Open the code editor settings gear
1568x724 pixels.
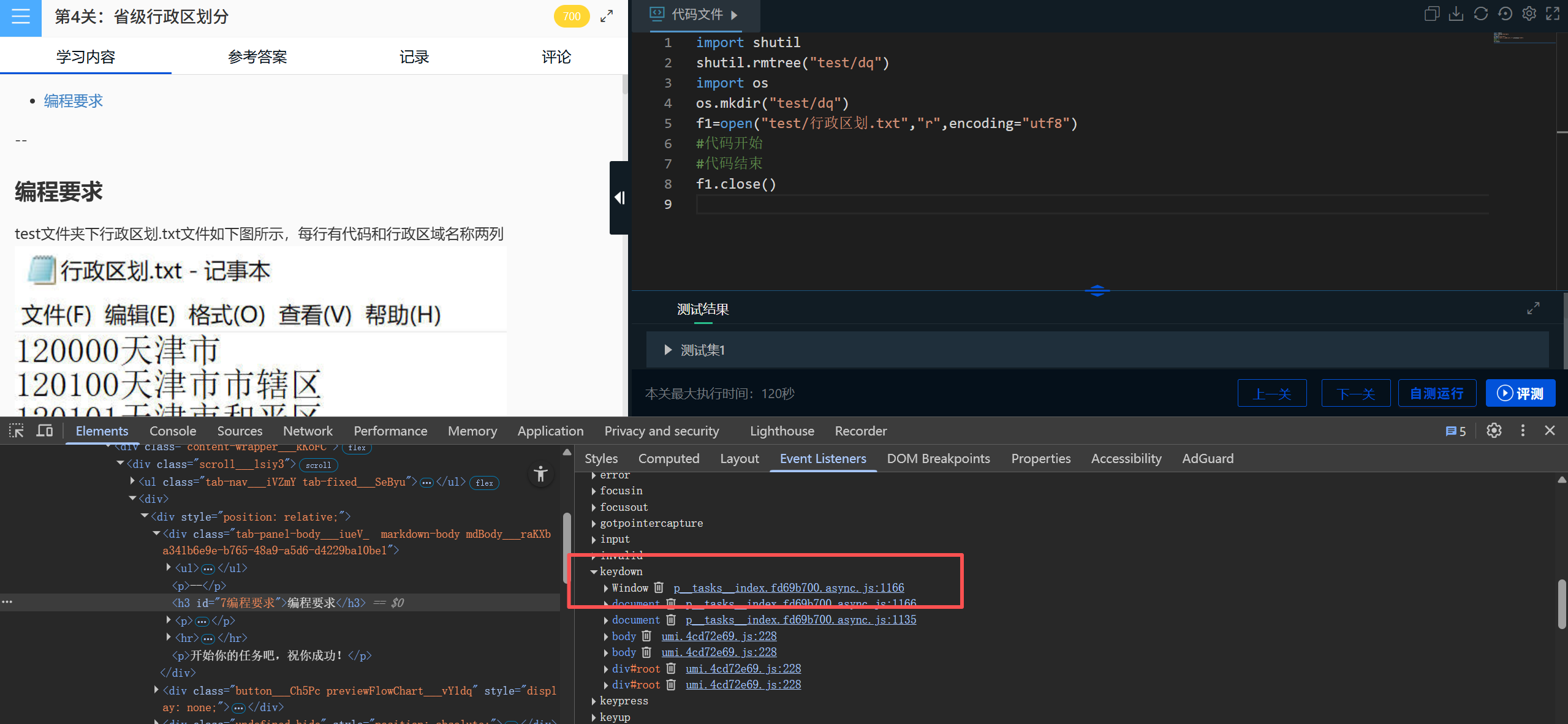1529,14
